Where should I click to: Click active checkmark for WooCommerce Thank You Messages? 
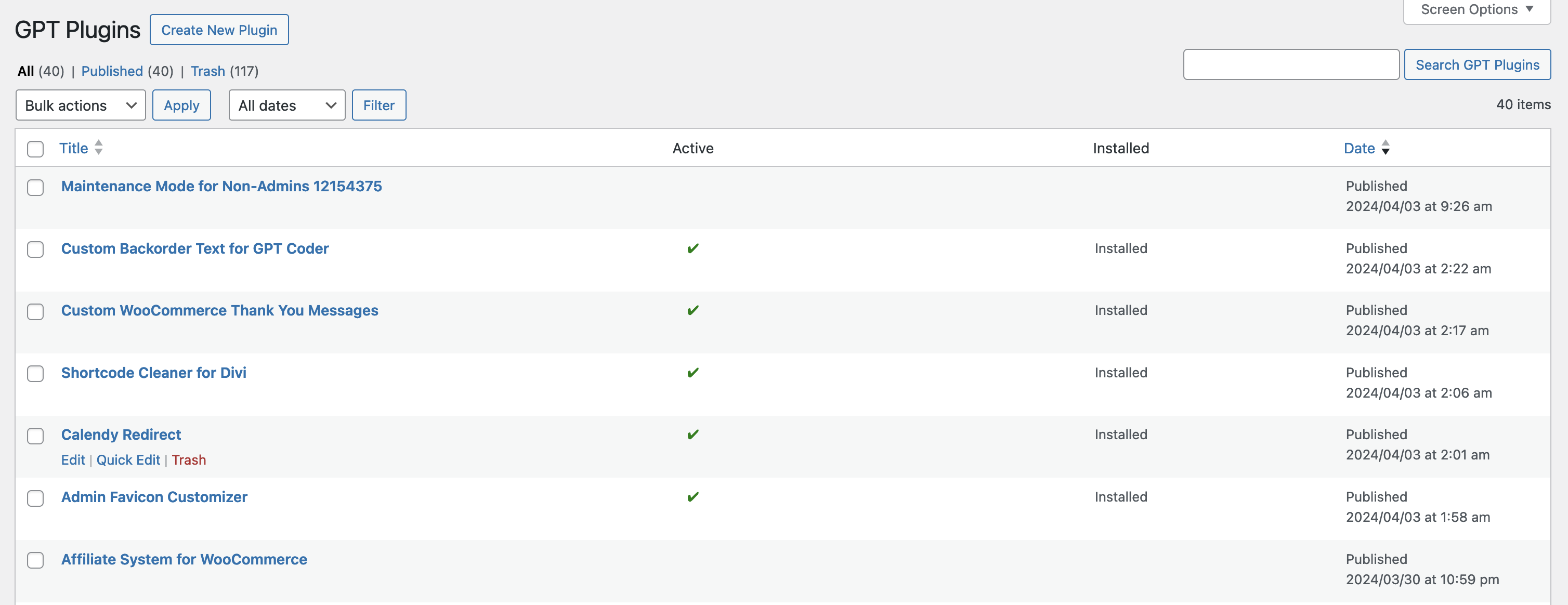tap(692, 310)
